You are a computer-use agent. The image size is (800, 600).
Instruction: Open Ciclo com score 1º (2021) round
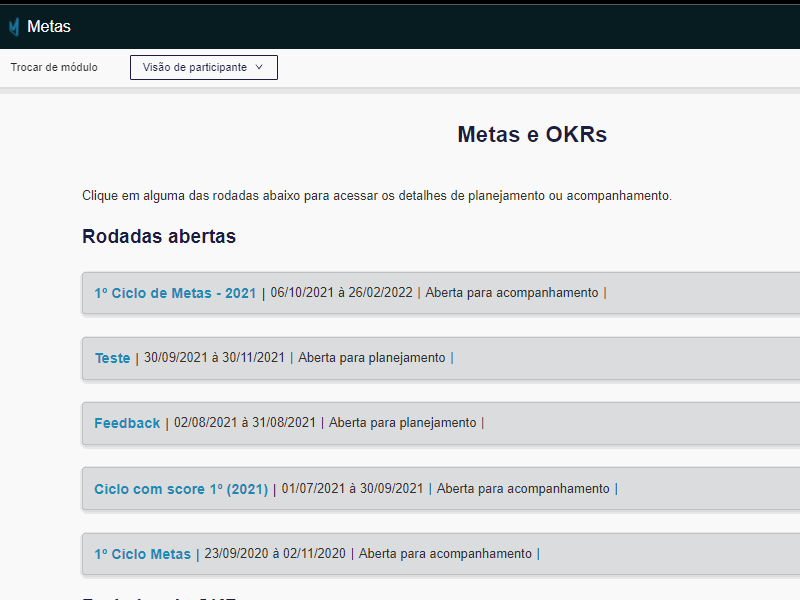(181, 489)
